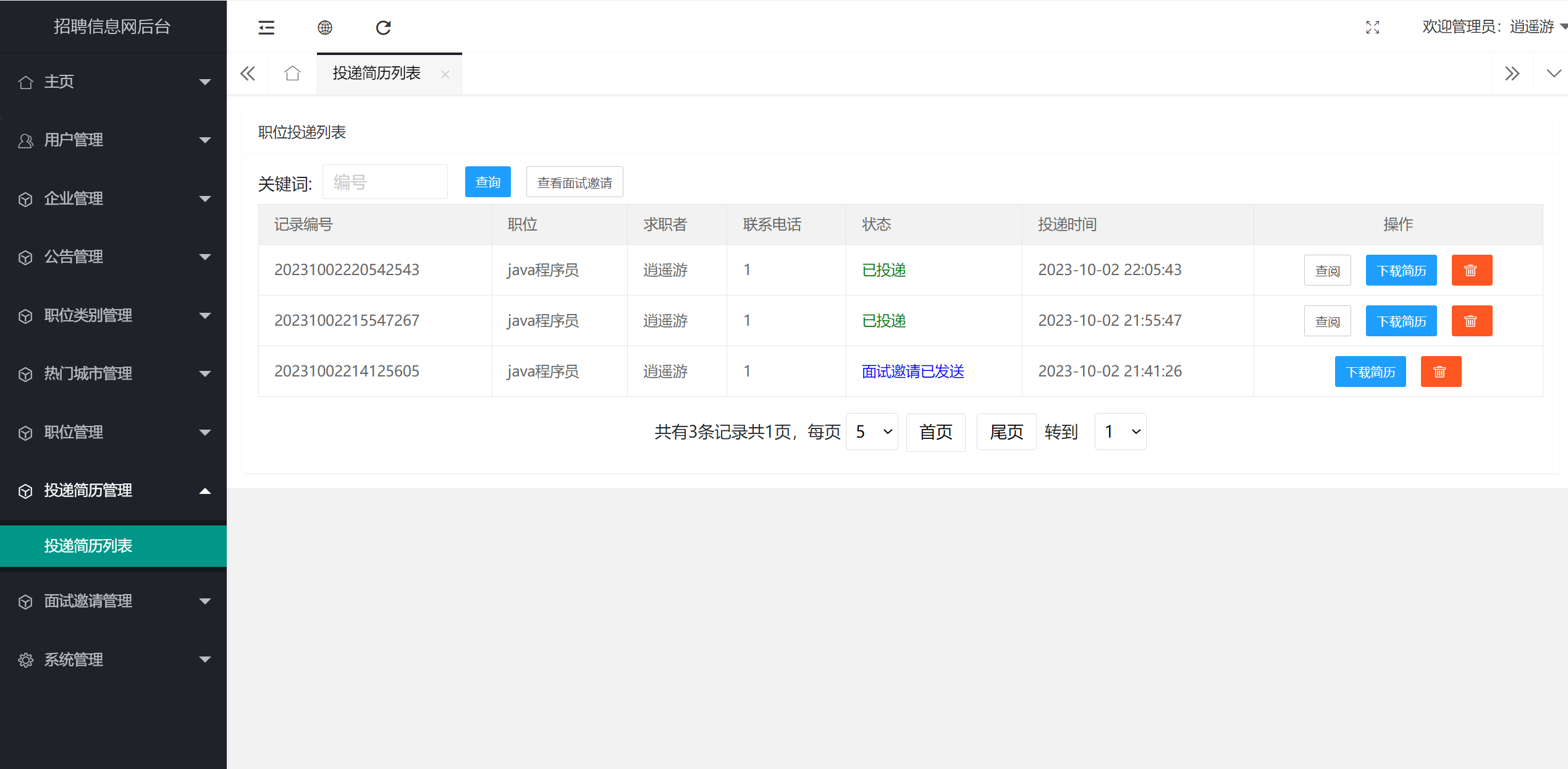Click the refresh page icon

pos(384,27)
